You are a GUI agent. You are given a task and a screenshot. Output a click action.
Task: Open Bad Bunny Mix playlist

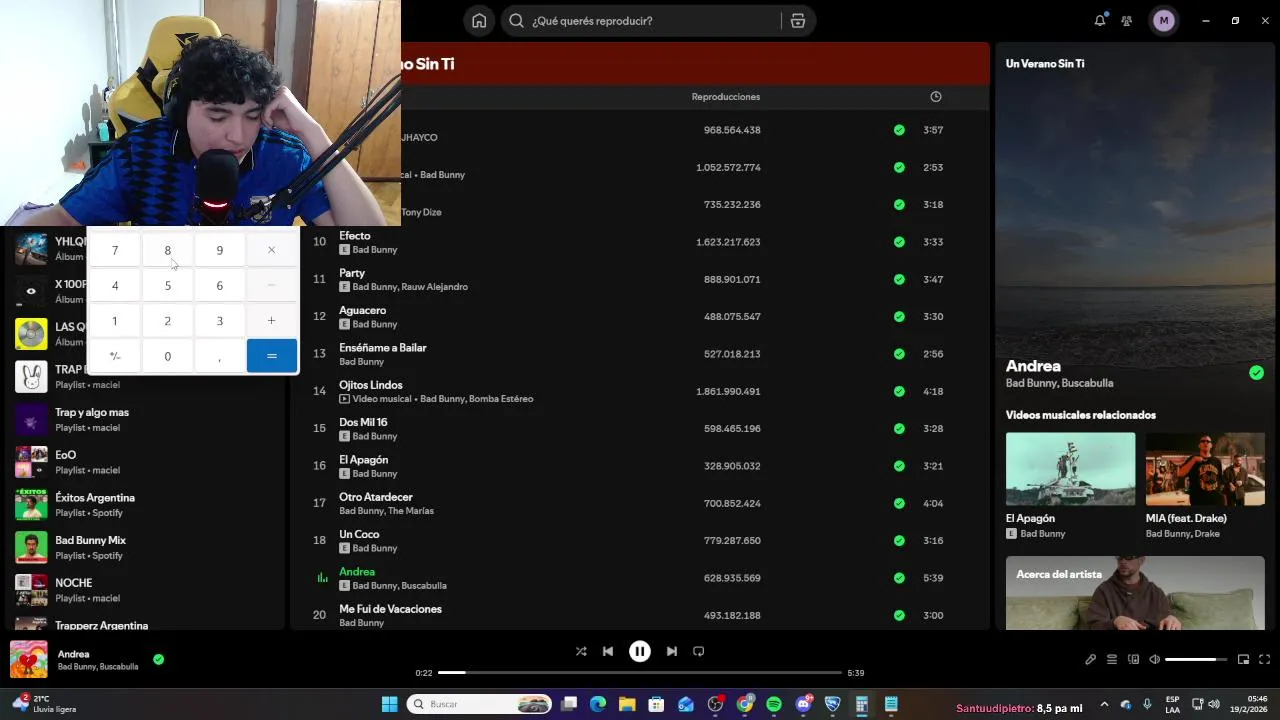click(145, 547)
